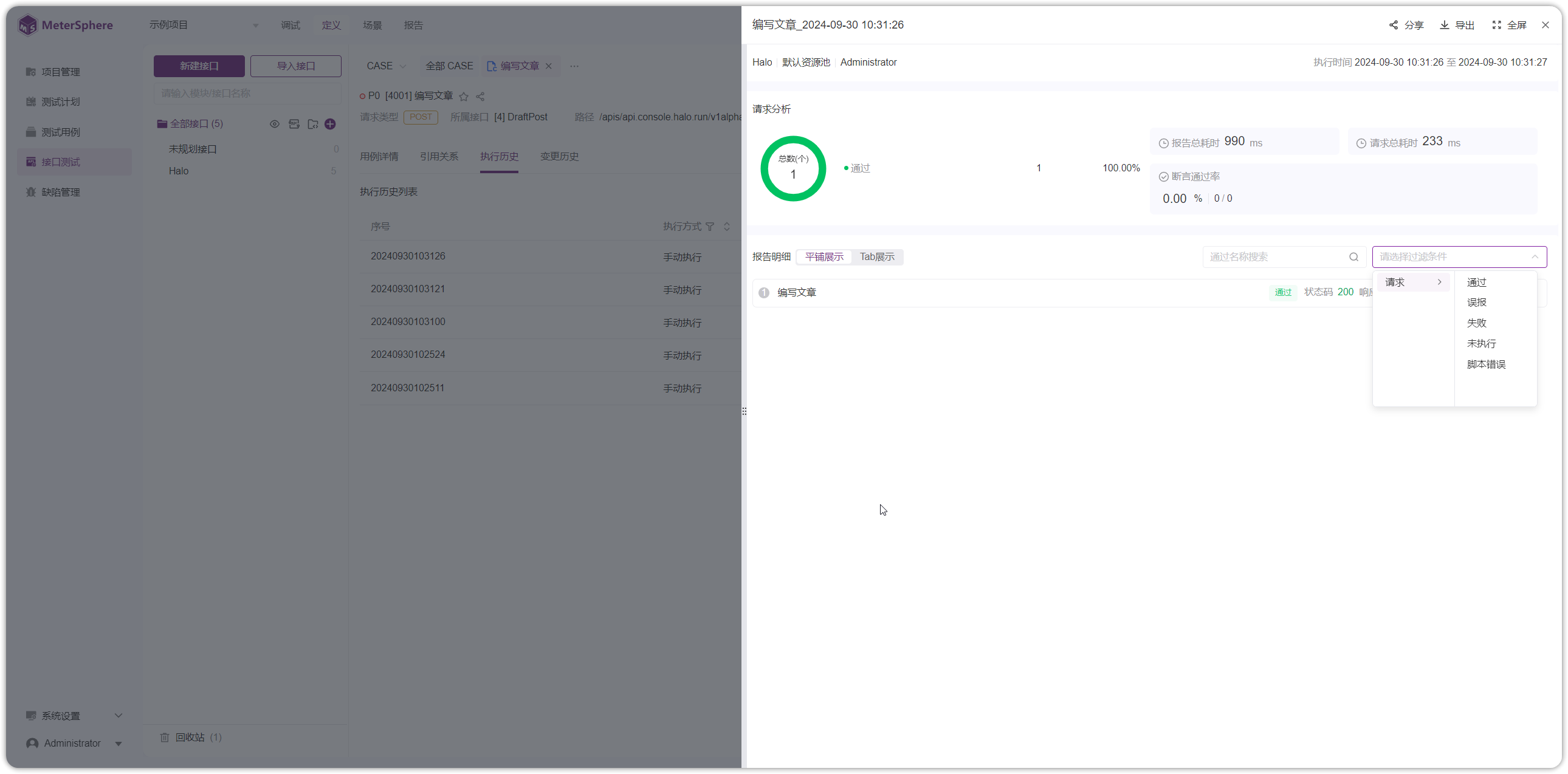The width and height of the screenshot is (1568, 774).
Task: Sort by 执行方式 column arrows
Action: click(726, 227)
